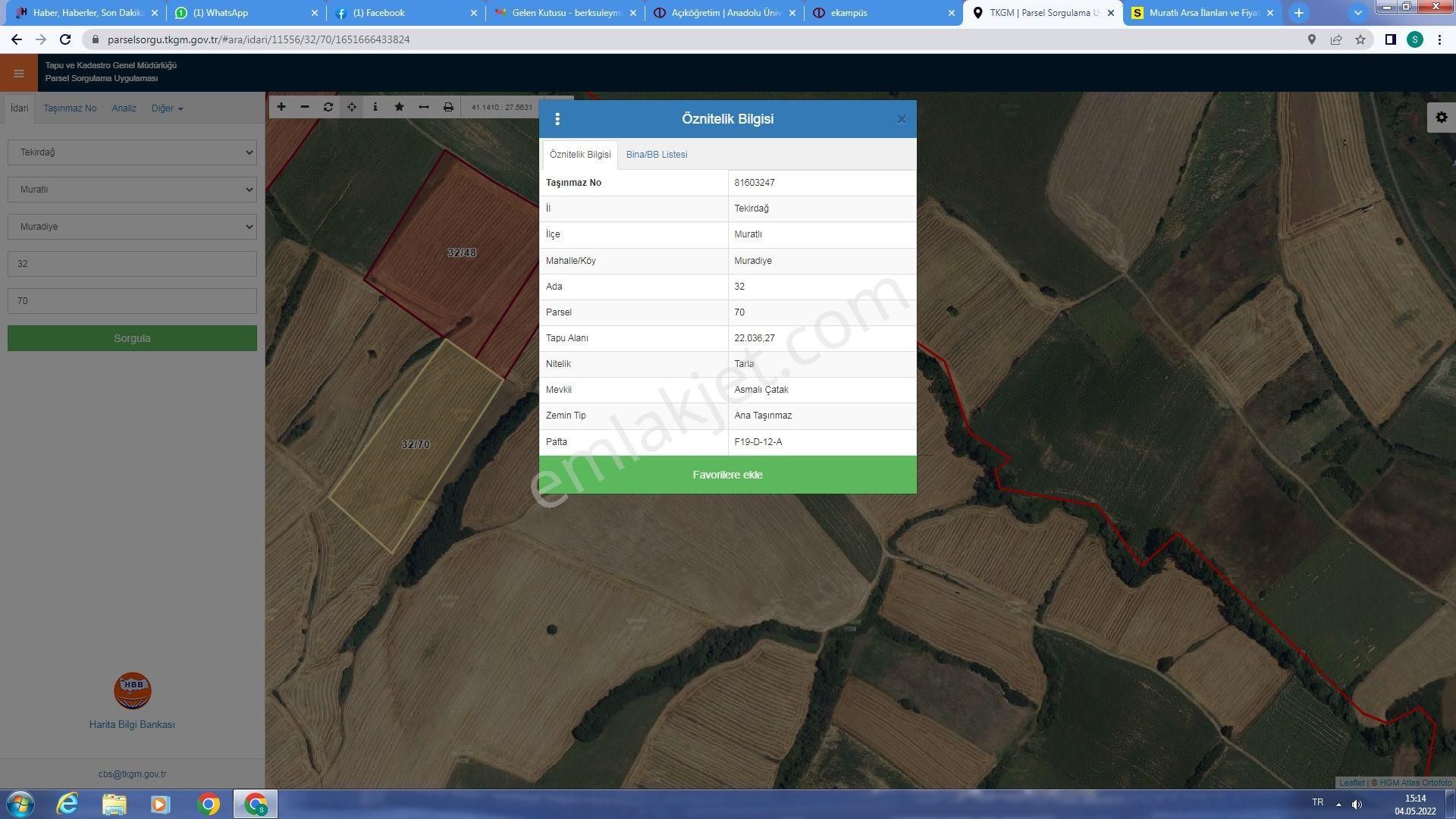Click the TR language indicator in taskbar
The height and width of the screenshot is (819, 1456).
pos(1318,802)
